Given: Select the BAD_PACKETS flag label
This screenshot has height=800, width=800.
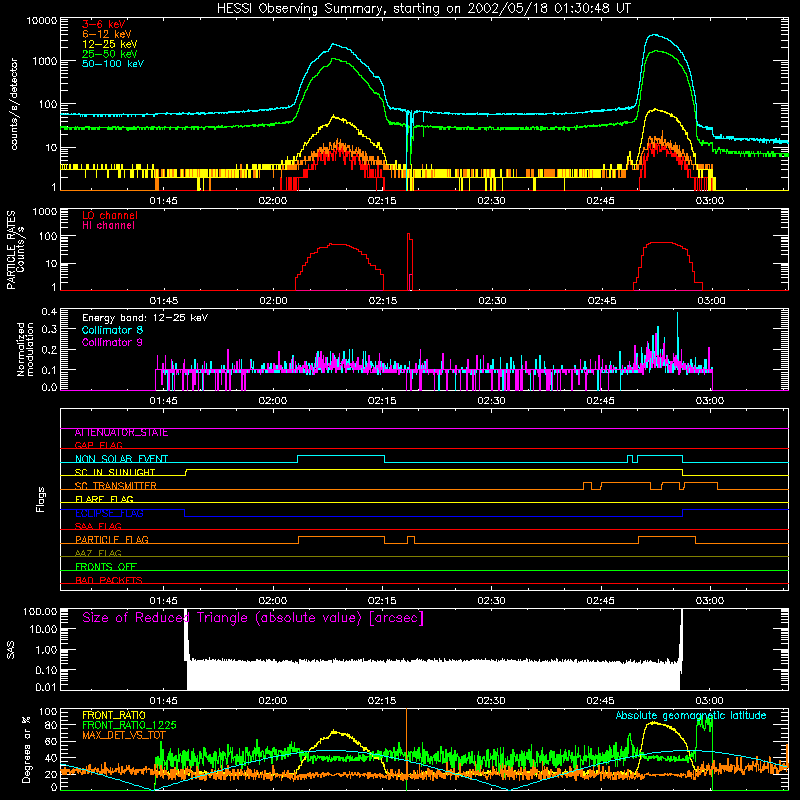Looking at the screenshot, I should point(109,580).
